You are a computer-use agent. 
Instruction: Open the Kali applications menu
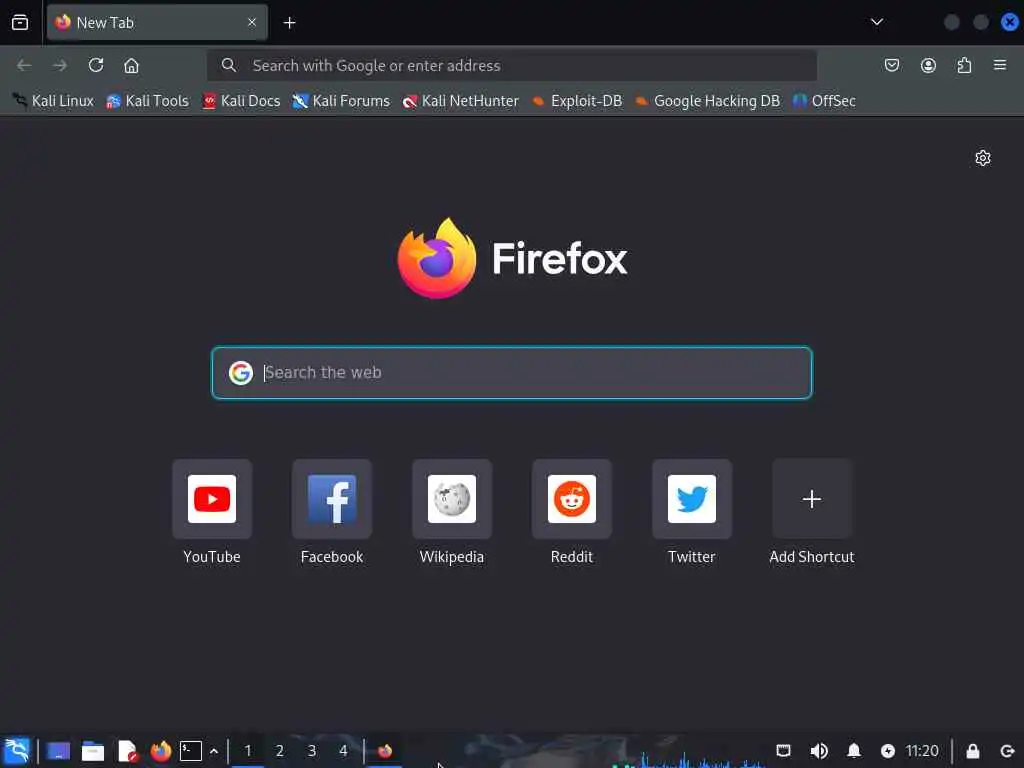17,751
